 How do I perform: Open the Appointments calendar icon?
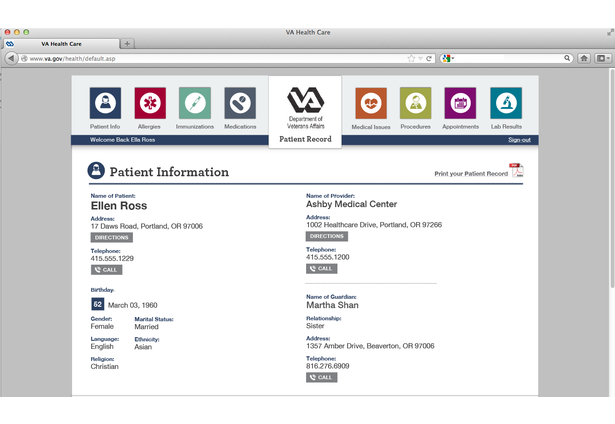coord(460,103)
